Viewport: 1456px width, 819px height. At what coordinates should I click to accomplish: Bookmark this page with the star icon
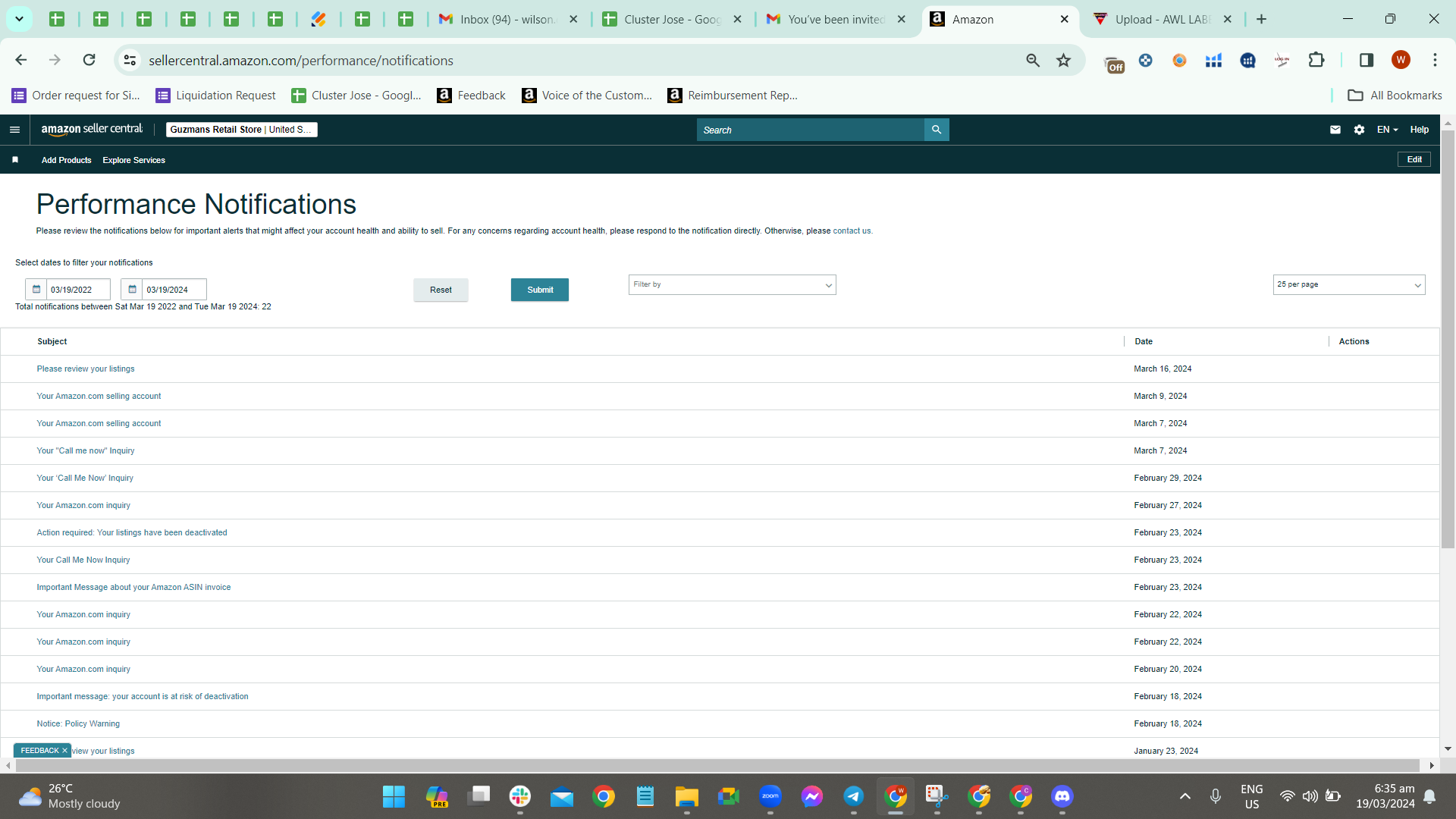pyautogui.click(x=1064, y=60)
